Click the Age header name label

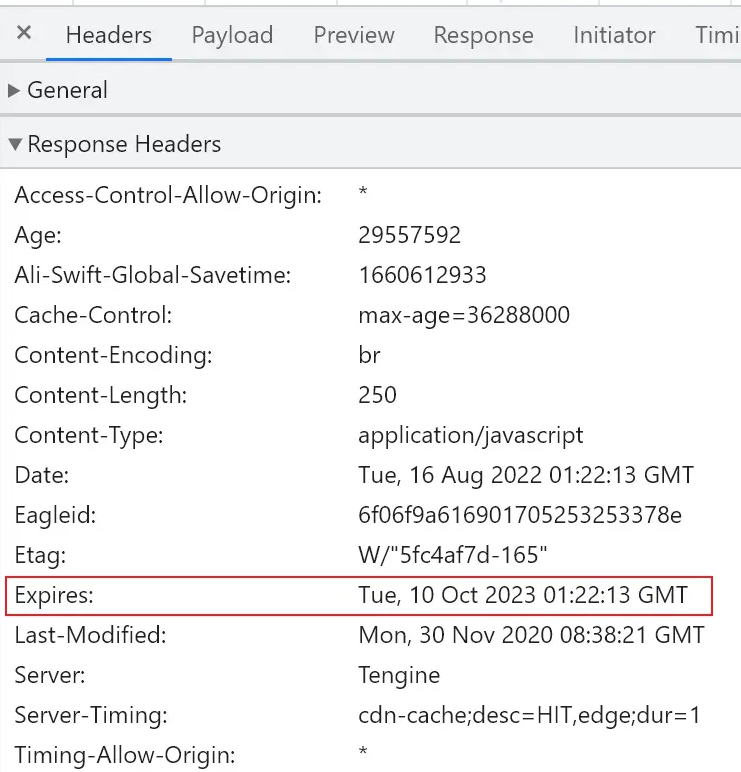(38, 235)
